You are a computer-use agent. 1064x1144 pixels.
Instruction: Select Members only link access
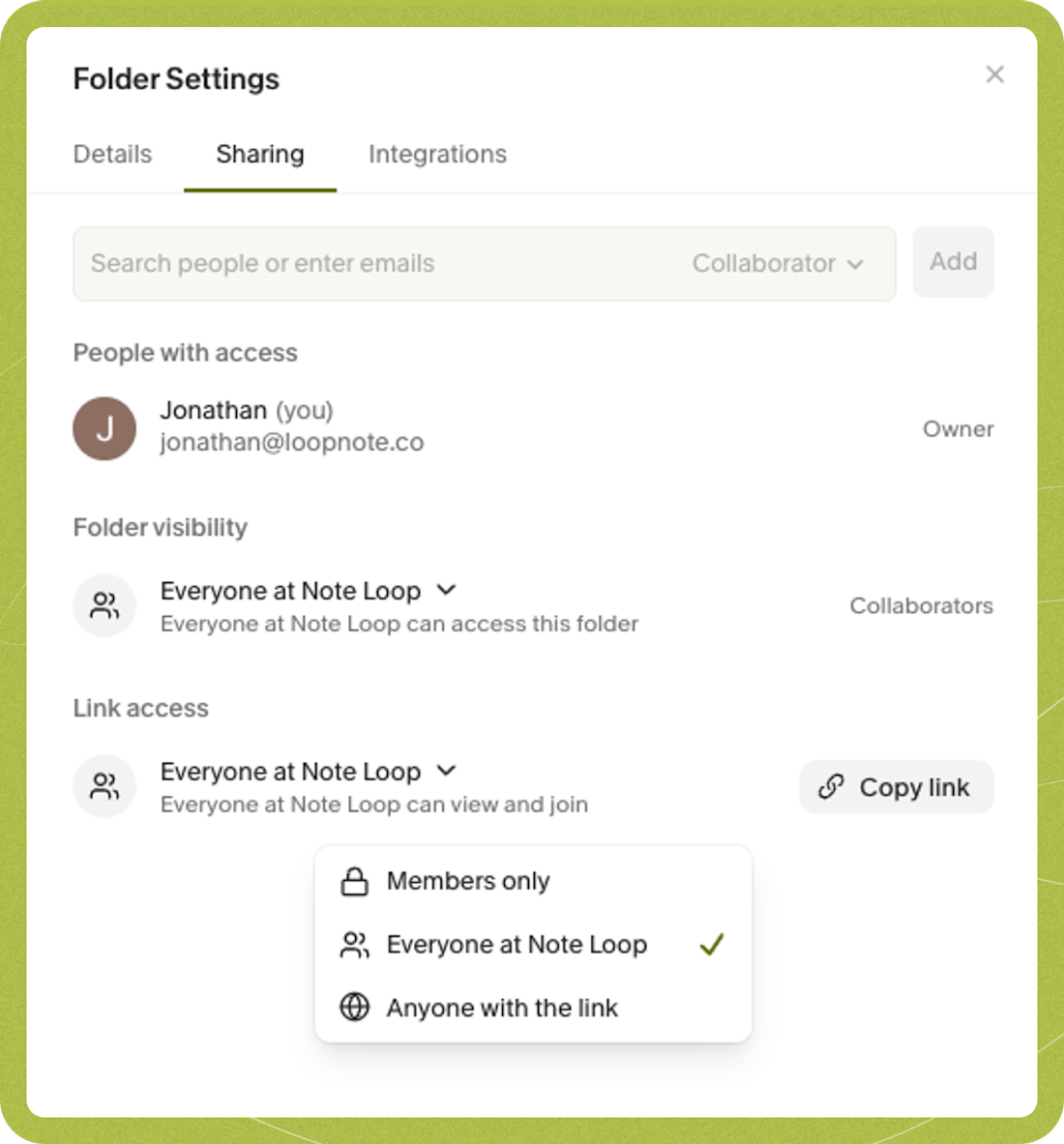pos(468,881)
